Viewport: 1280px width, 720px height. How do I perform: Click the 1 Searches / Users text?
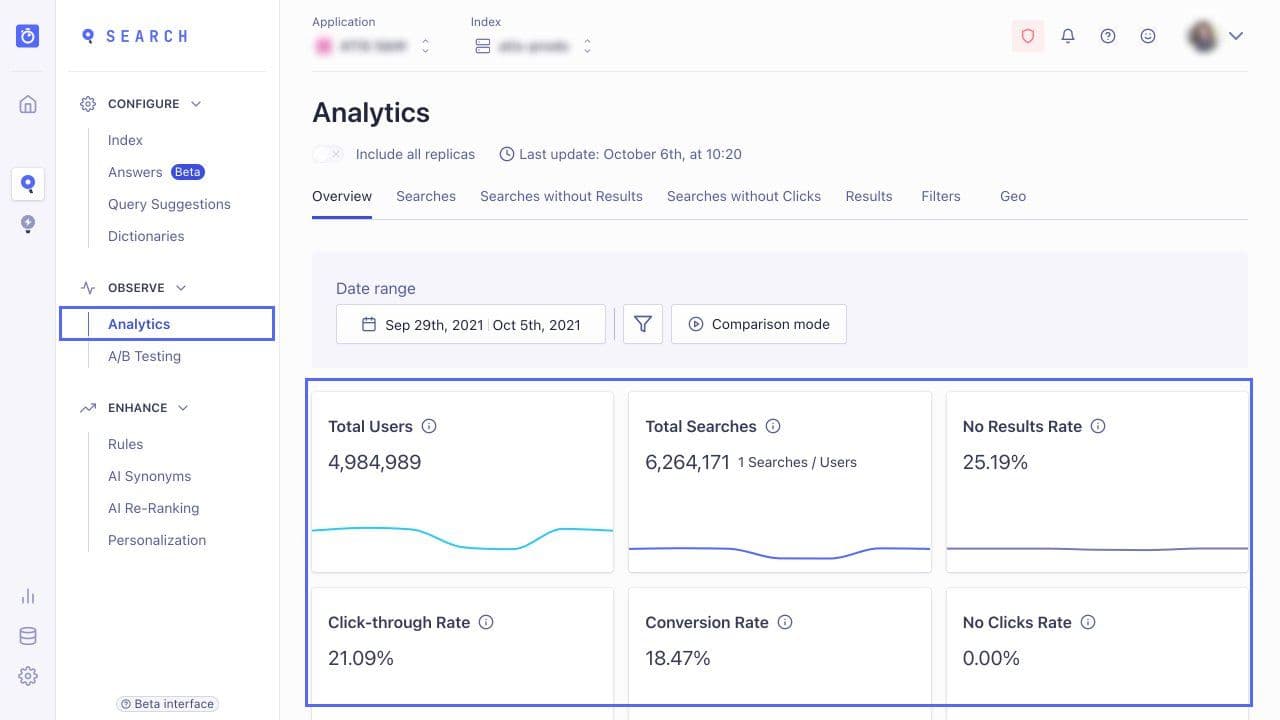tap(797, 462)
